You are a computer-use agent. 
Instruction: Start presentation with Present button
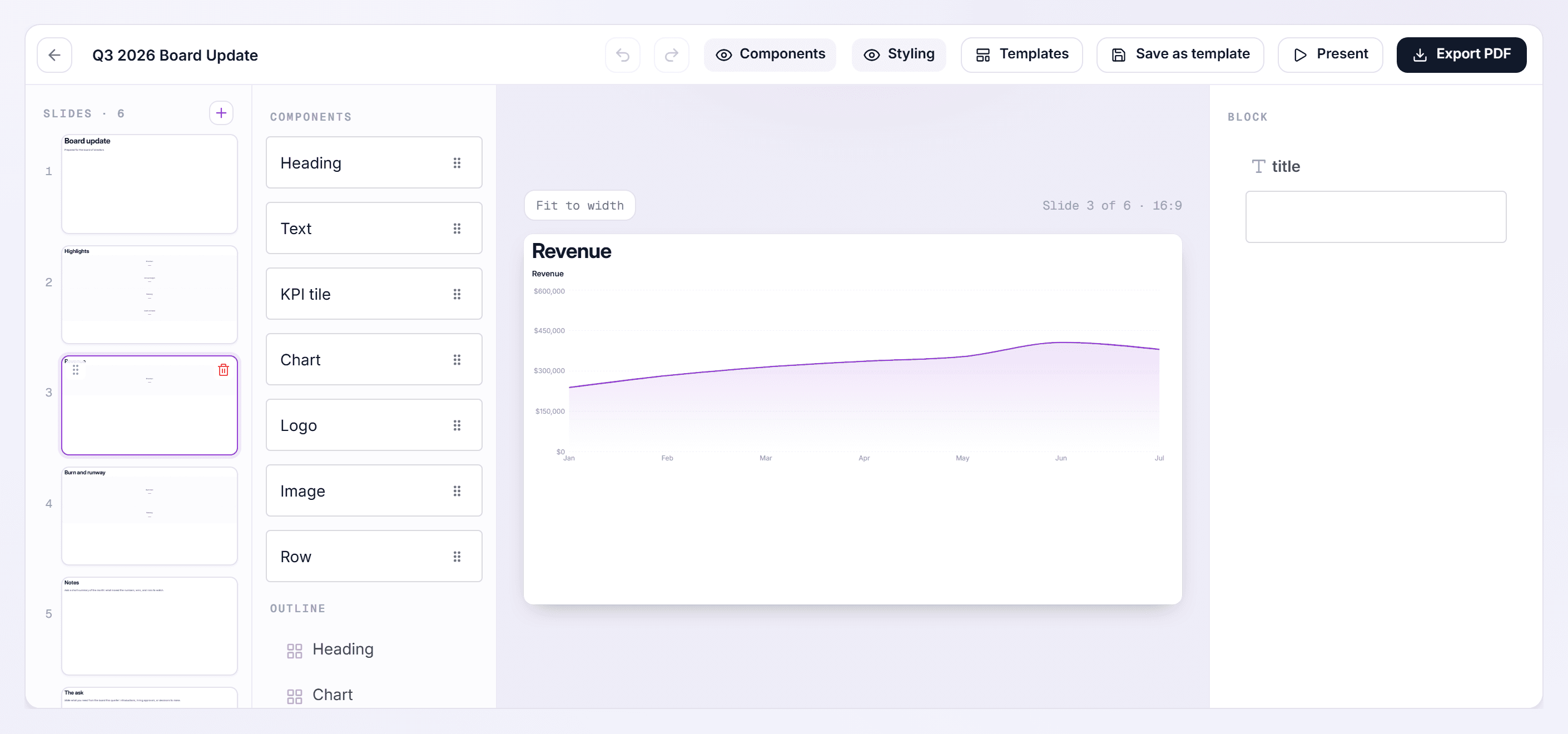pos(1330,55)
